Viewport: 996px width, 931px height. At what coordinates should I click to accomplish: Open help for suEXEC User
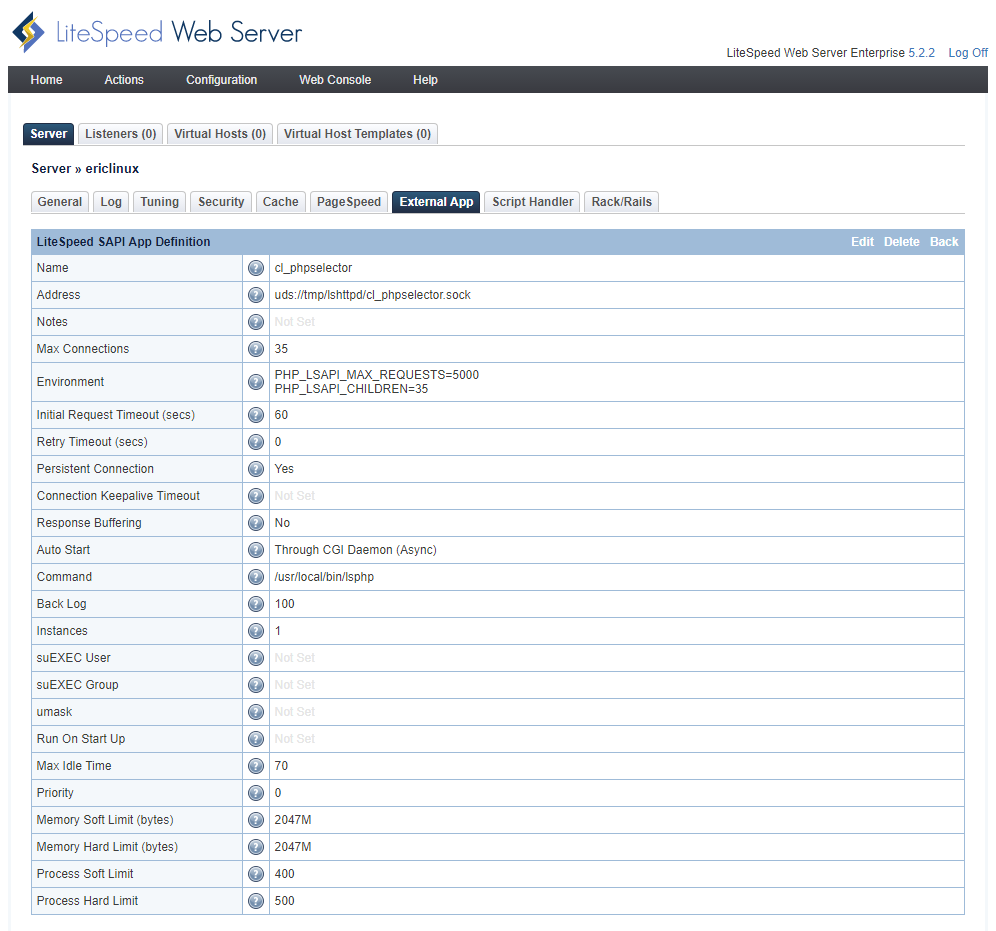(256, 657)
